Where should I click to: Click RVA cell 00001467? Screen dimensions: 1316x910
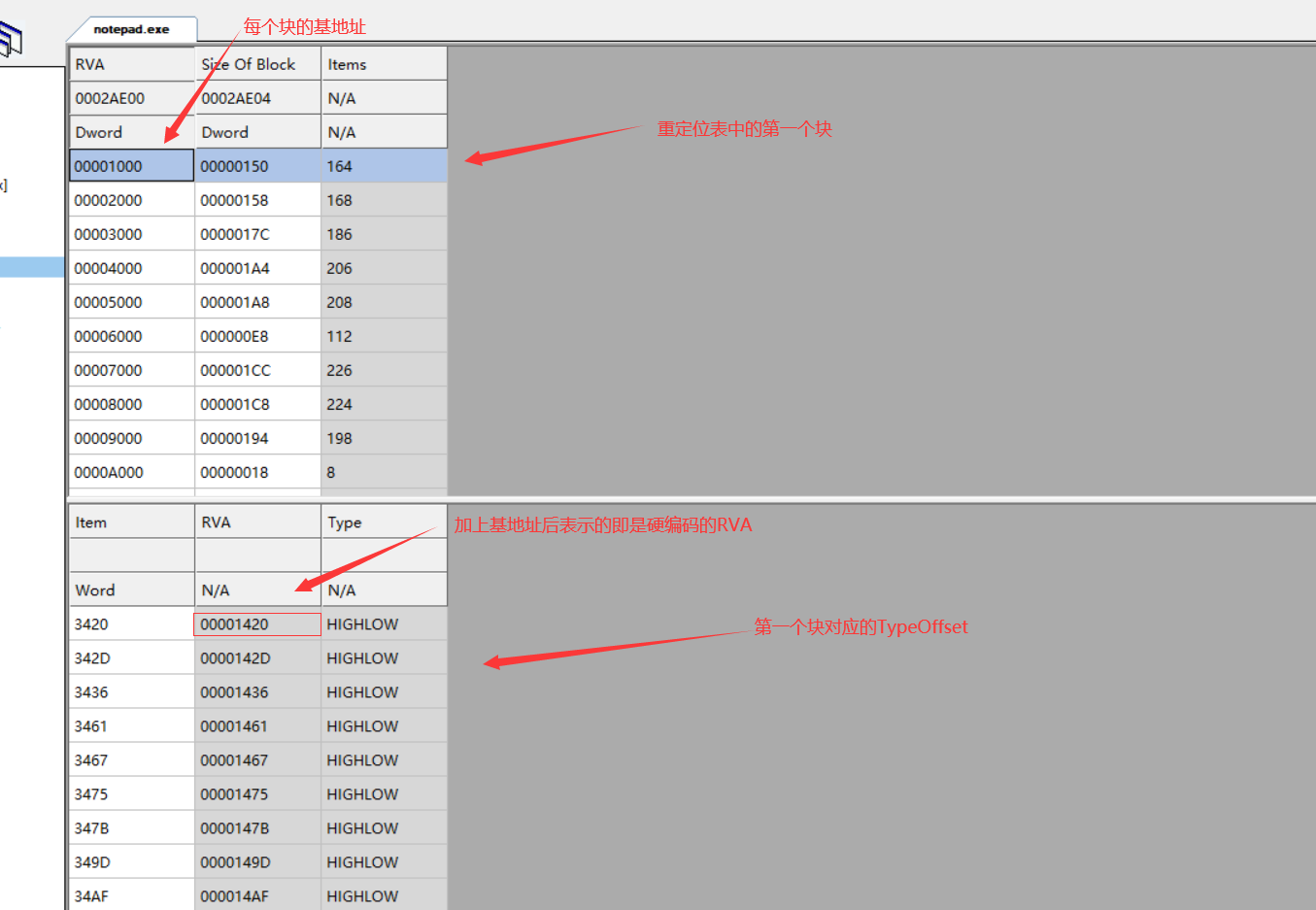[x=258, y=759]
